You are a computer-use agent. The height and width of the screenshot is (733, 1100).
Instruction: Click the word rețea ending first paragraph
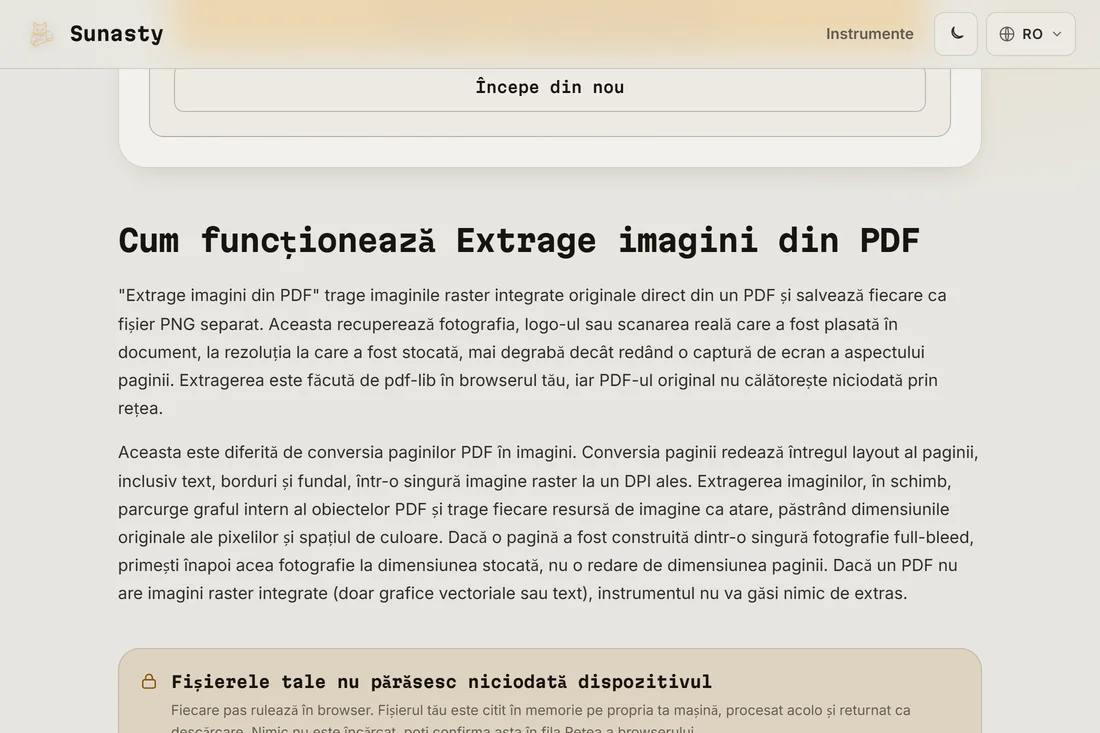(138, 408)
